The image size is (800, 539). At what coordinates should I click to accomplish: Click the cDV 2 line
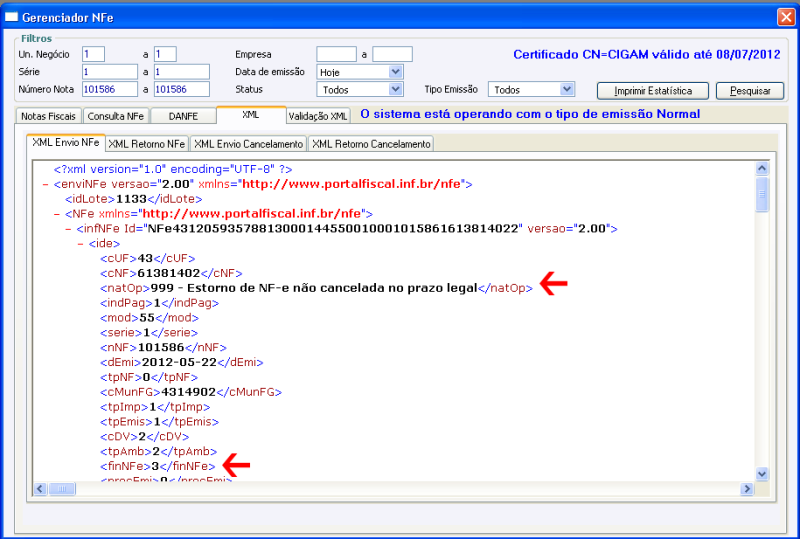(x=145, y=436)
